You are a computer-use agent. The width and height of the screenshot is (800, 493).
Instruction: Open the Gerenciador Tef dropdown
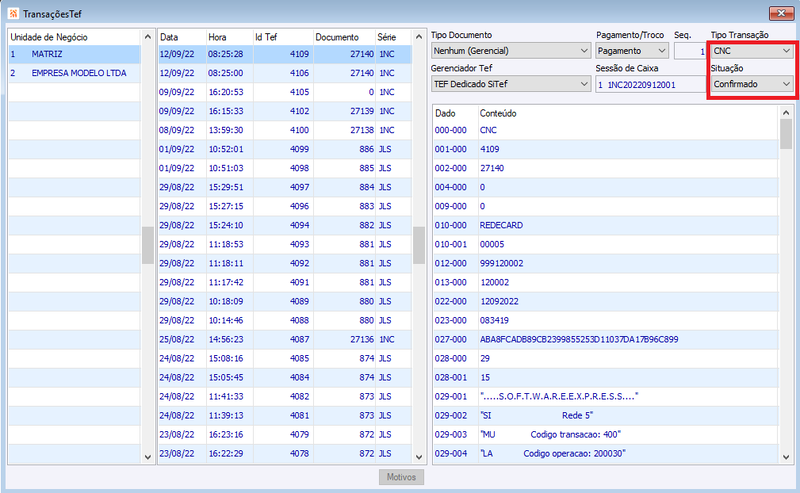coord(511,84)
